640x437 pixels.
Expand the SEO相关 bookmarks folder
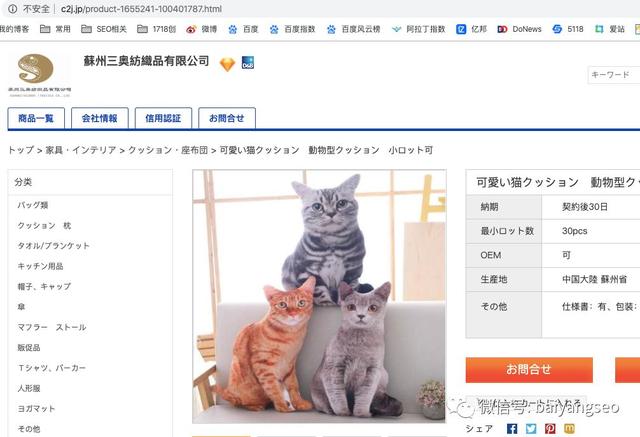tap(104, 29)
